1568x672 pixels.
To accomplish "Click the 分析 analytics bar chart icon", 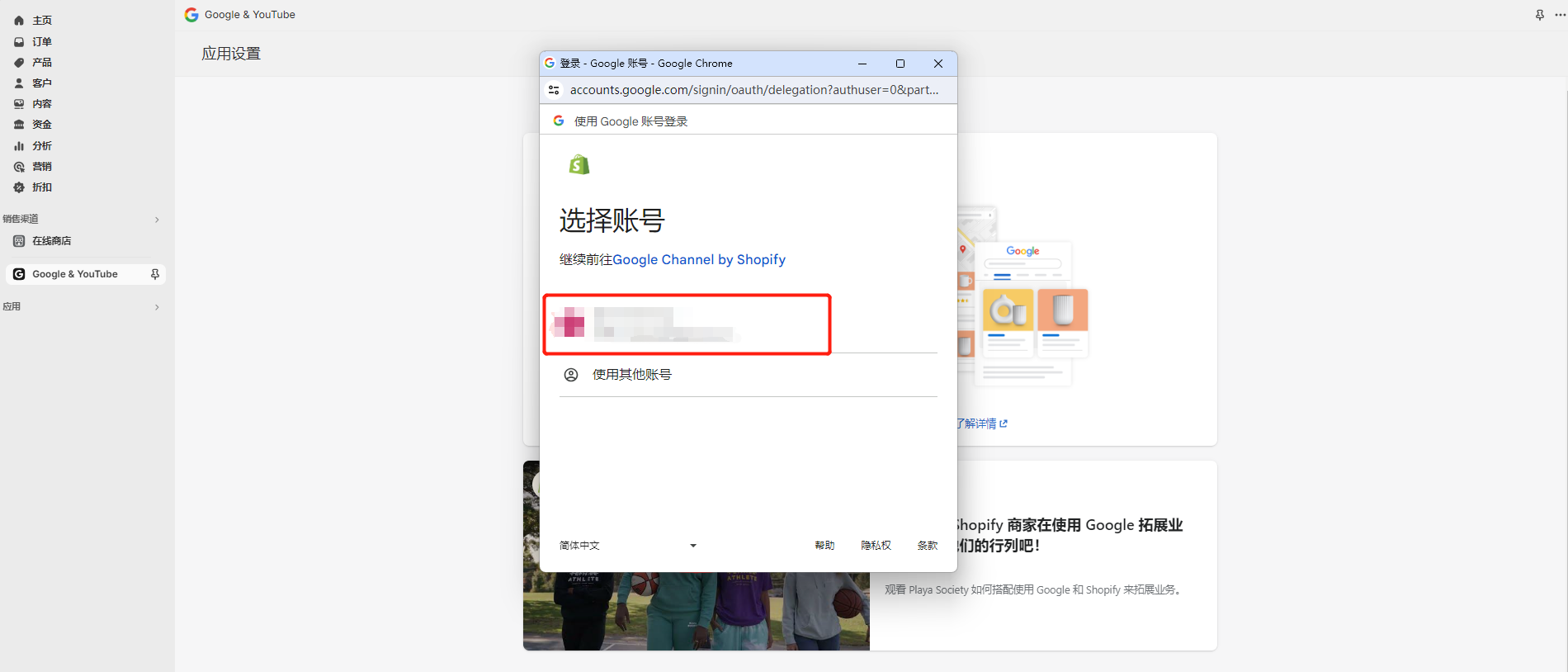I will click(19, 146).
